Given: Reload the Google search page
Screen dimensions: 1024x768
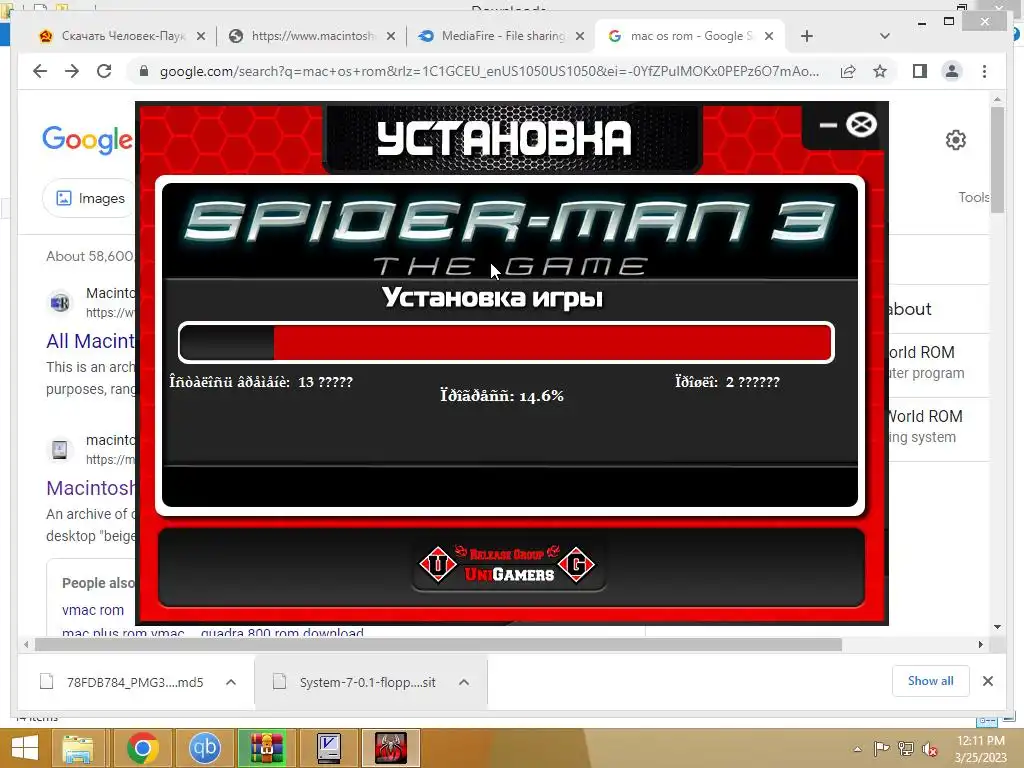Looking at the screenshot, I should click(x=104, y=71).
